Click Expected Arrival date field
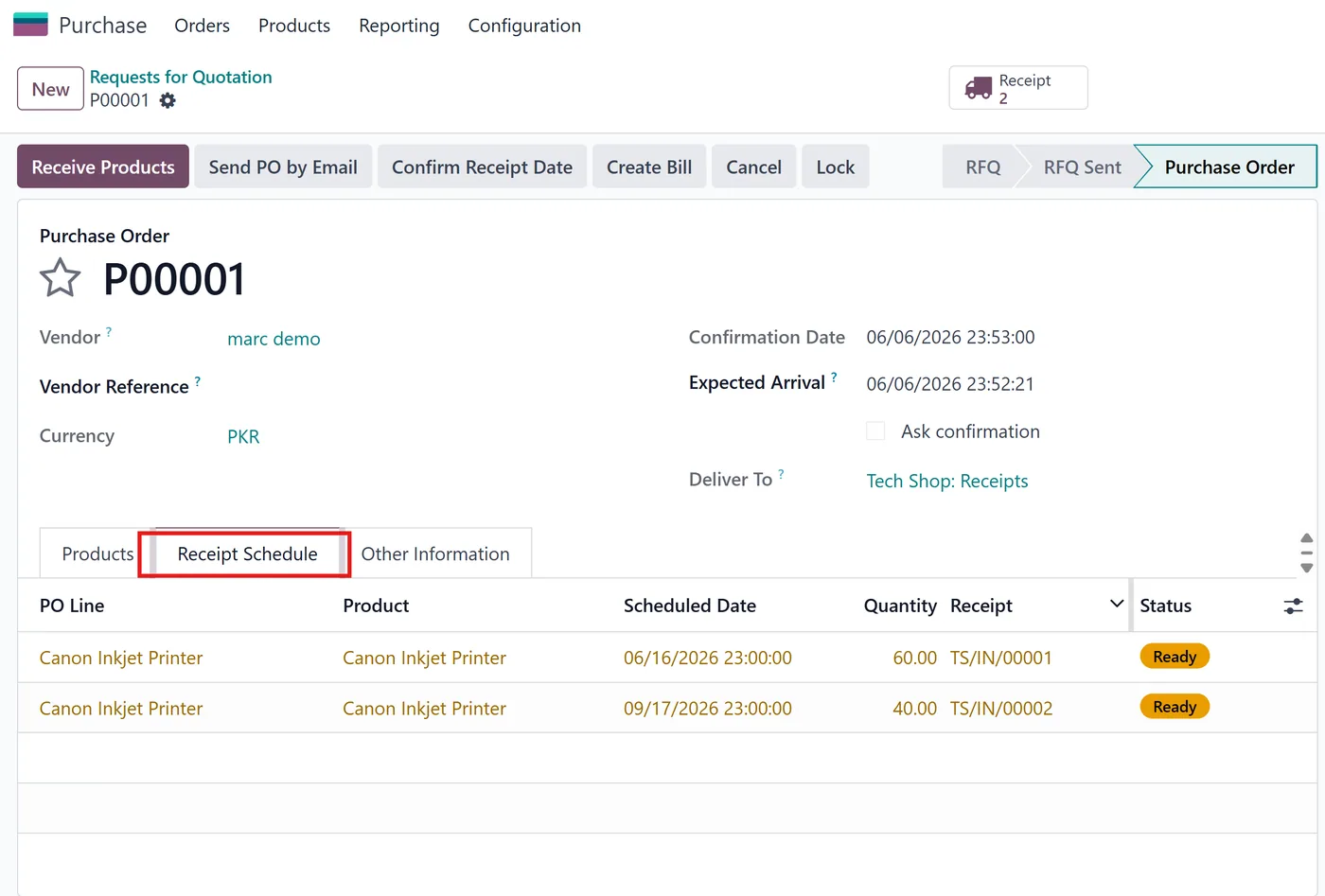Viewport: 1325px width, 896px height. coord(950,384)
